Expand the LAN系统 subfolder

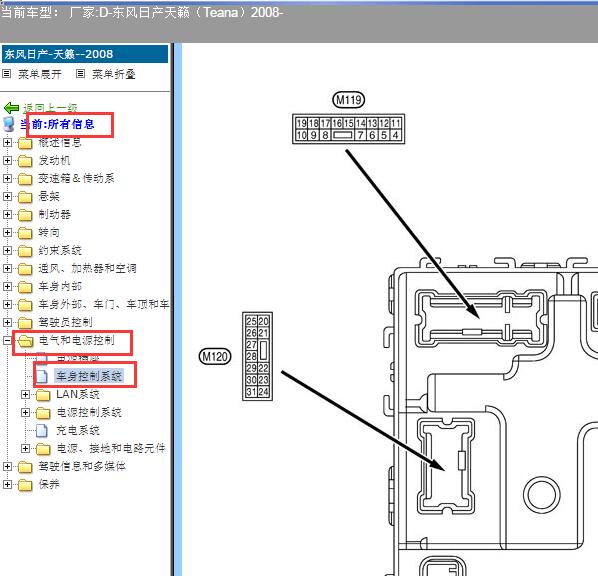click(x=25, y=394)
